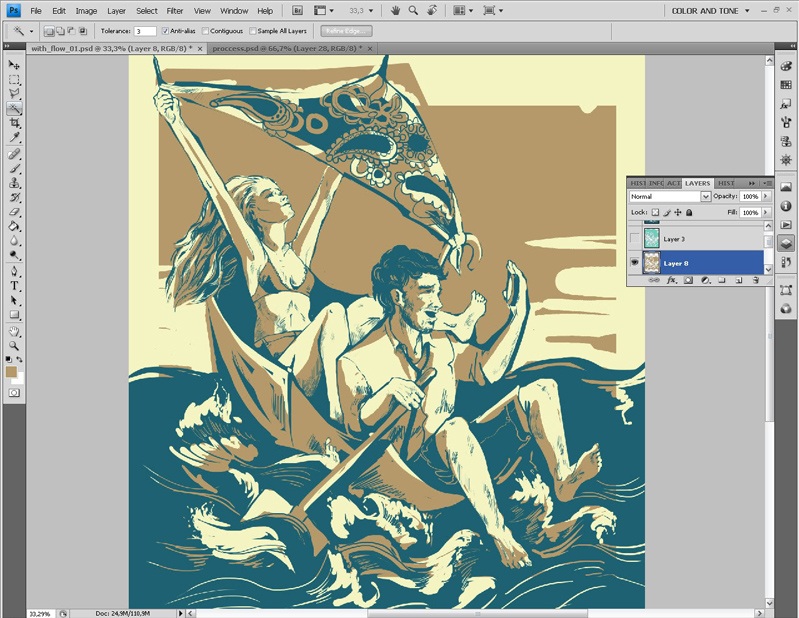Image resolution: width=799 pixels, height=618 pixels.
Task: Select the Zoom tool in the toolbox
Action: tap(14, 345)
